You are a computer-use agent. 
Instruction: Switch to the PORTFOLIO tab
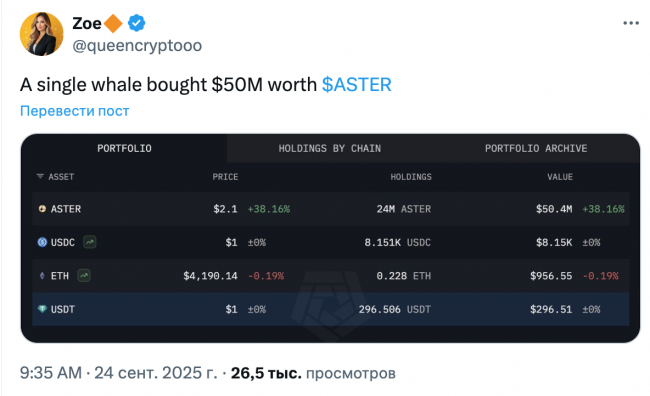pos(124,148)
